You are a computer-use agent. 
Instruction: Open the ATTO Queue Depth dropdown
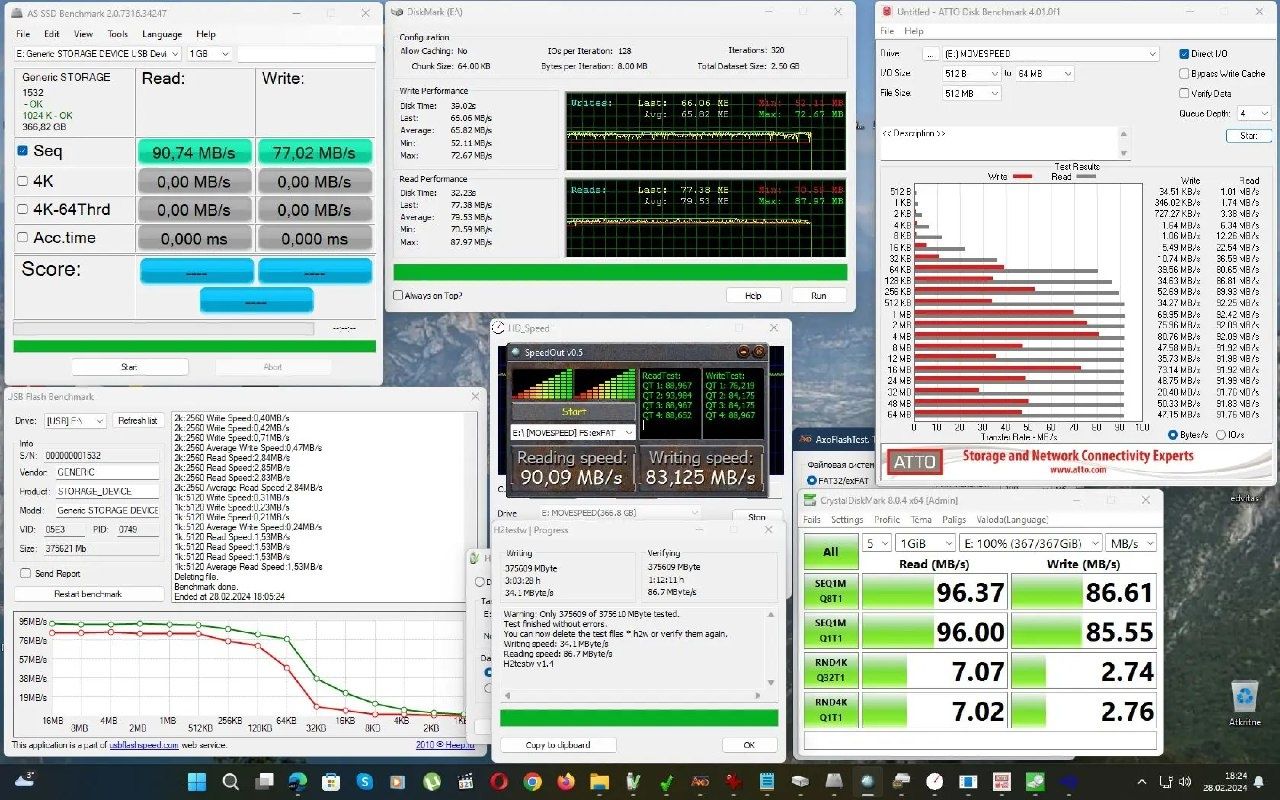1253,114
